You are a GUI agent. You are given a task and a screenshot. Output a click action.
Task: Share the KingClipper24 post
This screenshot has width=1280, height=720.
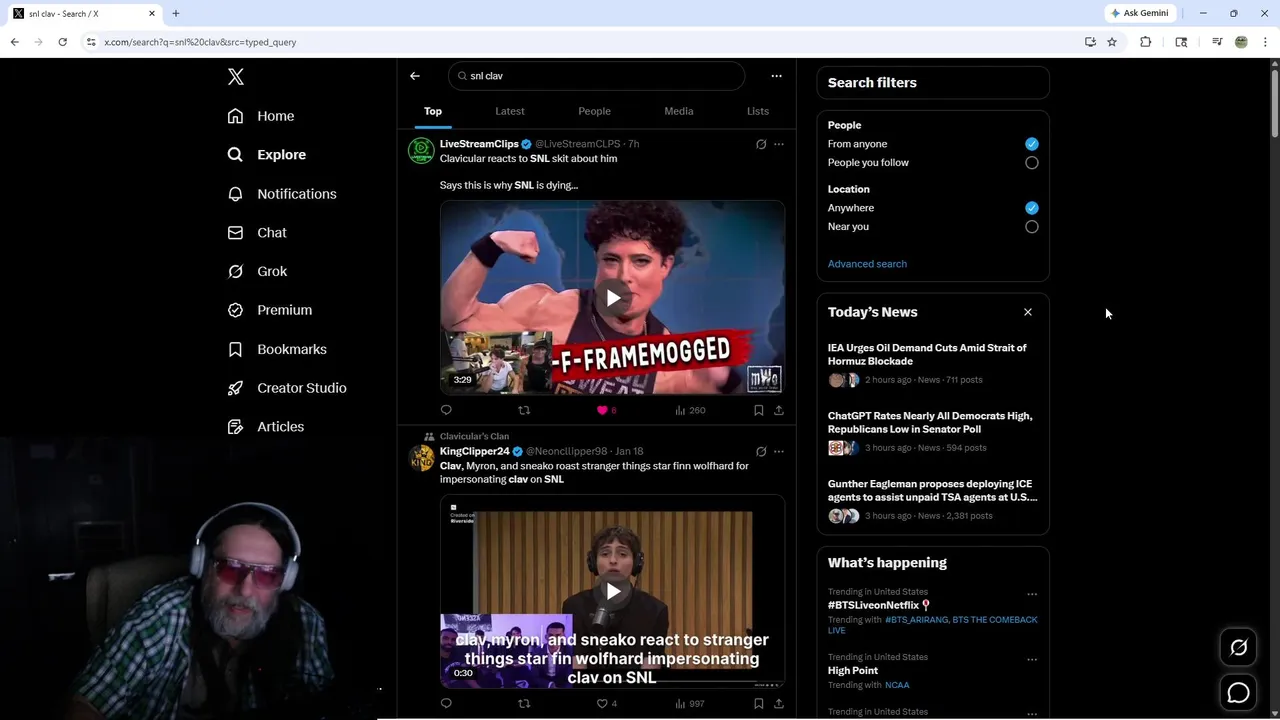pyautogui.click(x=779, y=704)
